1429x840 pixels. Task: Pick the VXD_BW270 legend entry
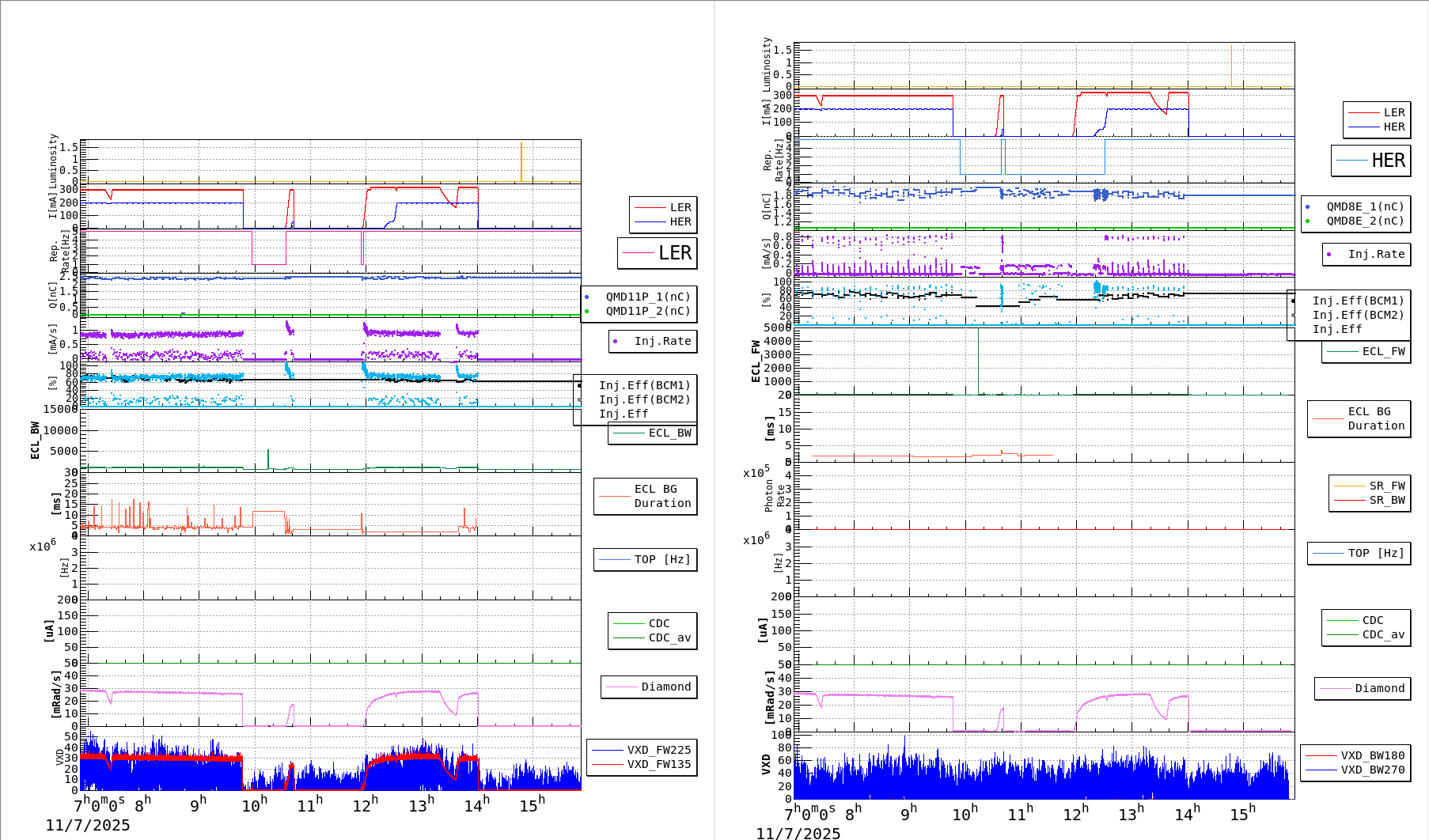pos(1371,770)
